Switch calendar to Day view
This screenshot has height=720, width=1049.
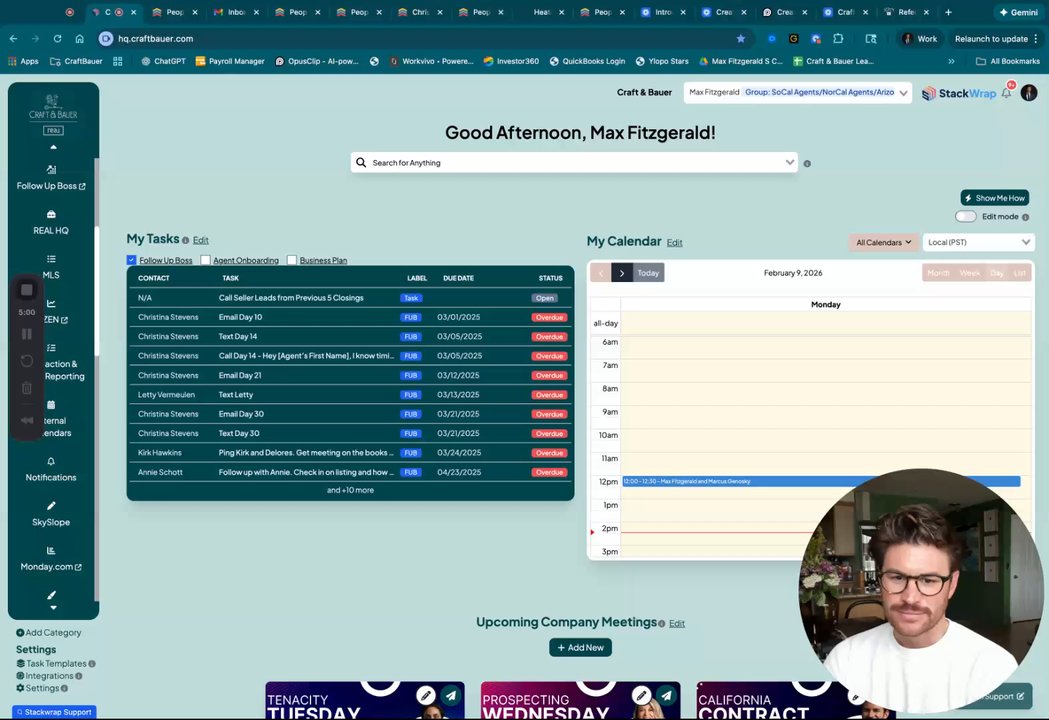point(997,273)
